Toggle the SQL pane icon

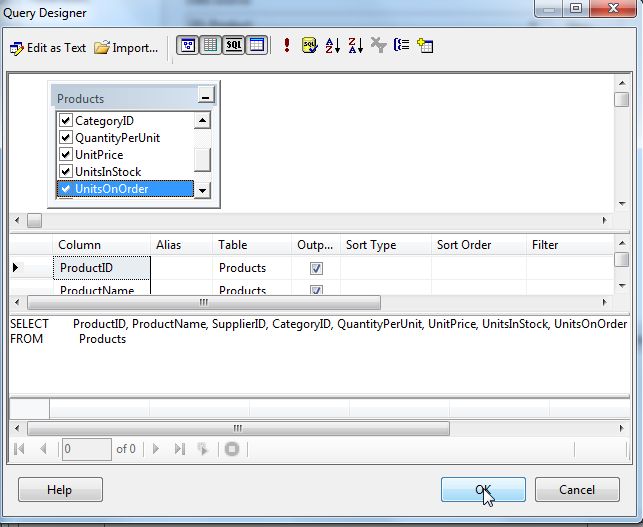[233, 45]
